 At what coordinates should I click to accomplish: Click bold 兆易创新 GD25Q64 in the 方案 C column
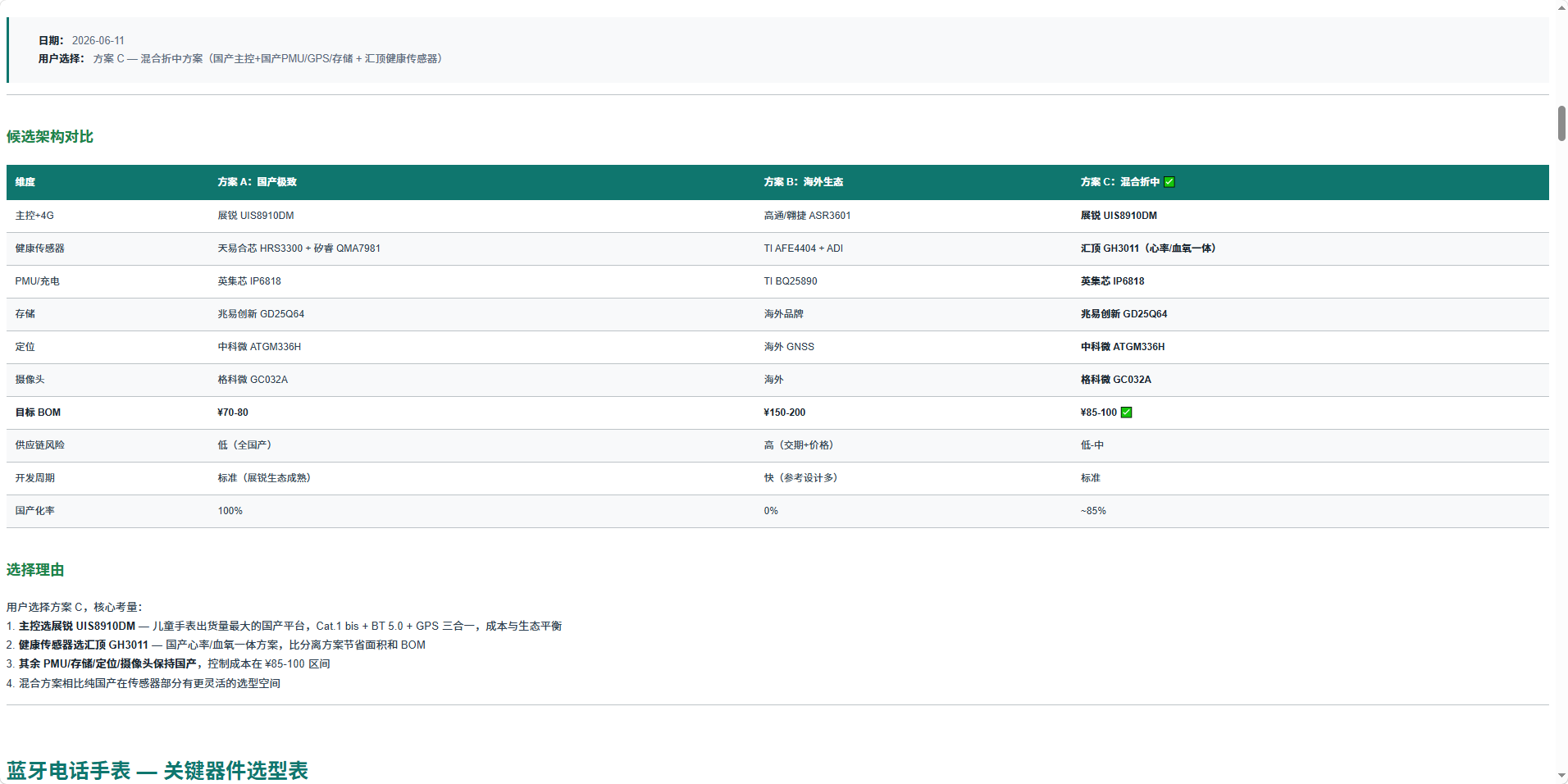pos(1124,314)
